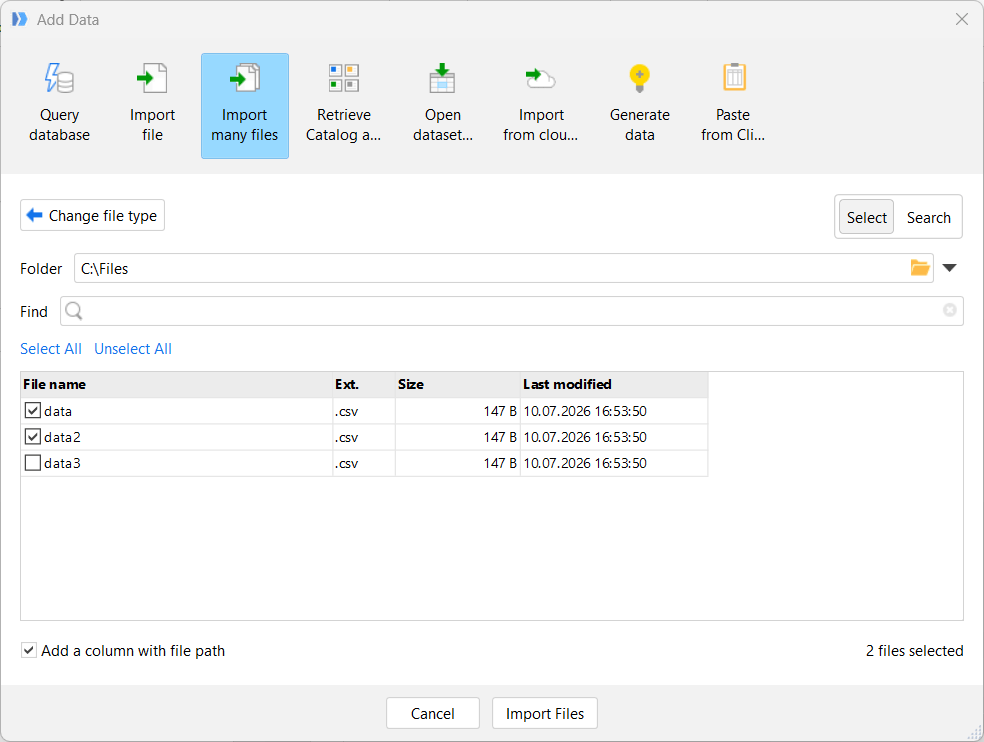
Task: Click the modified date of data2
Action: click(x=585, y=437)
